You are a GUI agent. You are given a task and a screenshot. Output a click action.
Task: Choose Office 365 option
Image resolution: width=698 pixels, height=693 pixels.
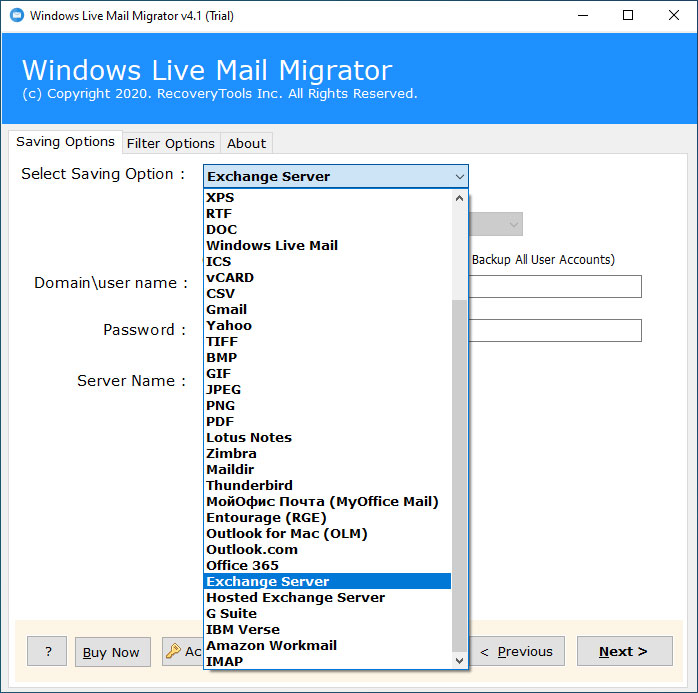click(x=328, y=566)
